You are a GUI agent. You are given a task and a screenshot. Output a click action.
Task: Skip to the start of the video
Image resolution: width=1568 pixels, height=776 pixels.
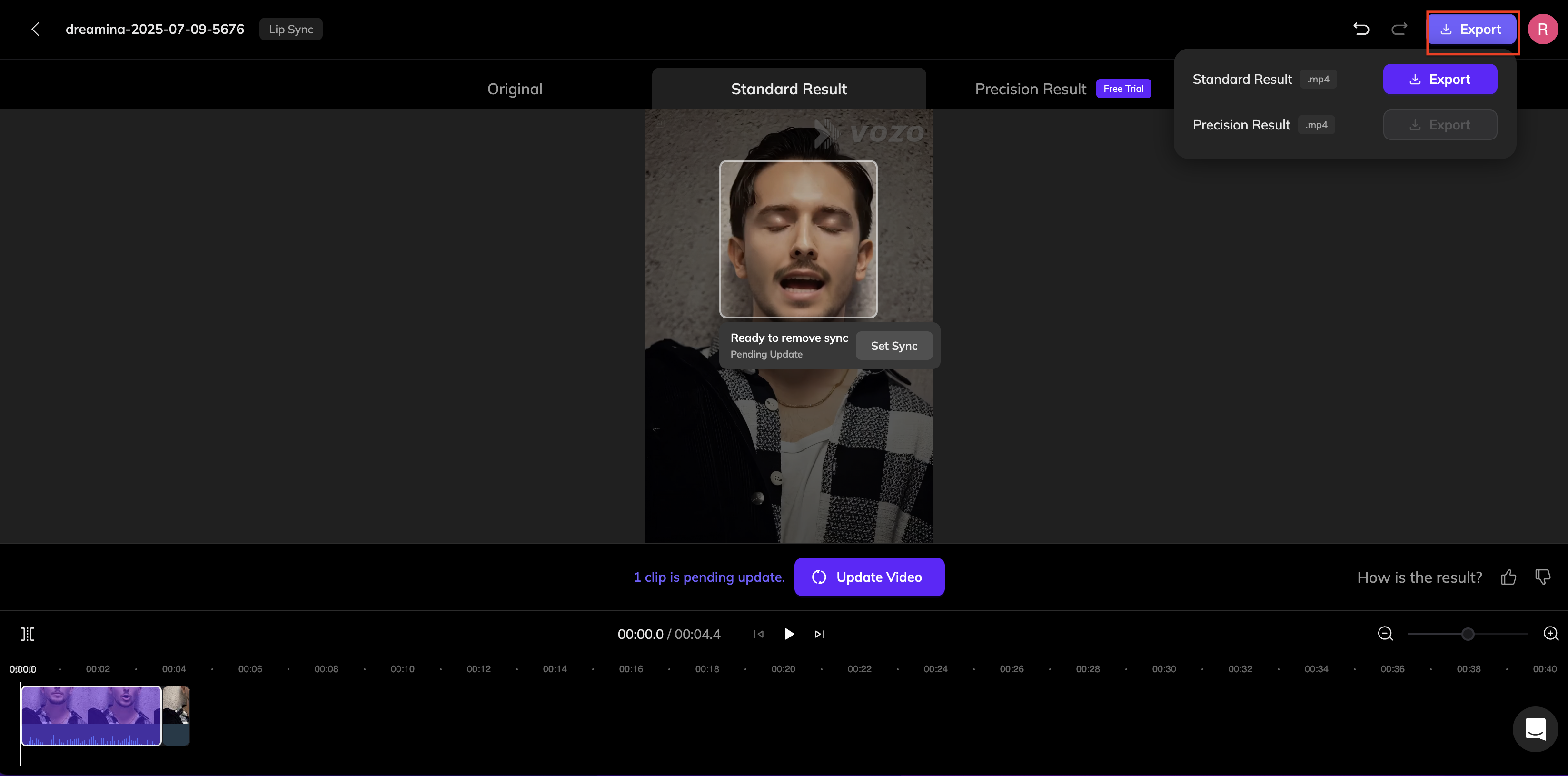pyautogui.click(x=758, y=634)
